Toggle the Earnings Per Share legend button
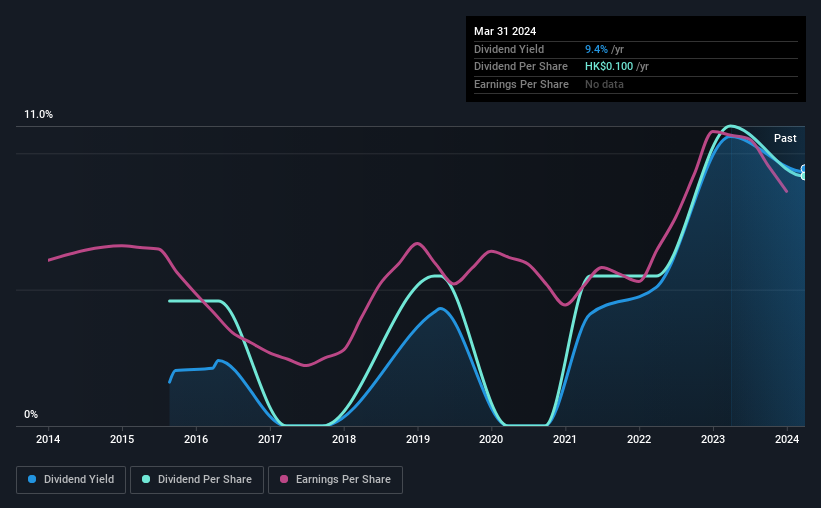This screenshot has height=508, width=821. [x=335, y=479]
